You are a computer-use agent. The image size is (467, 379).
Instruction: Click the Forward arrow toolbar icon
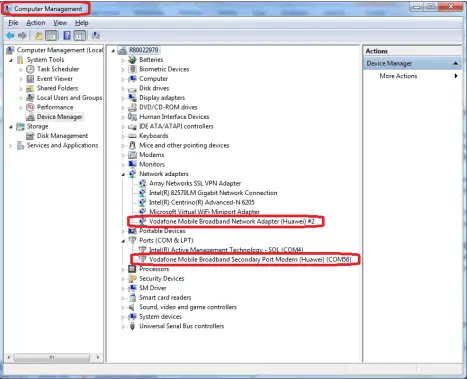click(22, 35)
